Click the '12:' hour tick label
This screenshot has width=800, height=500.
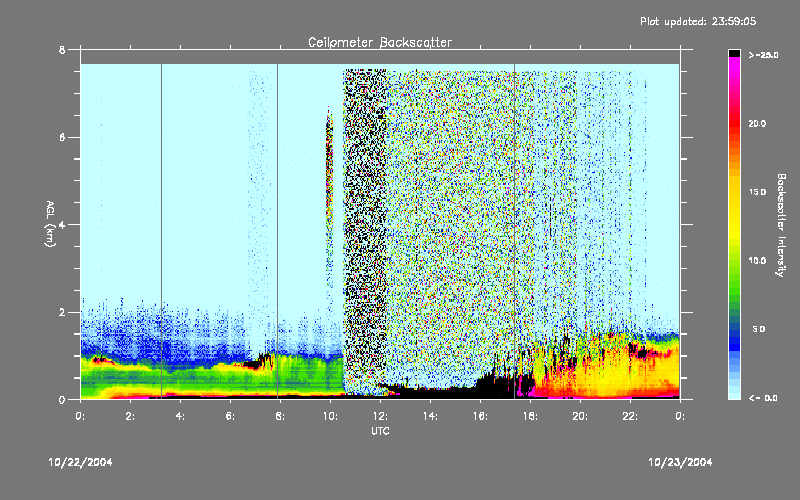pos(380,416)
